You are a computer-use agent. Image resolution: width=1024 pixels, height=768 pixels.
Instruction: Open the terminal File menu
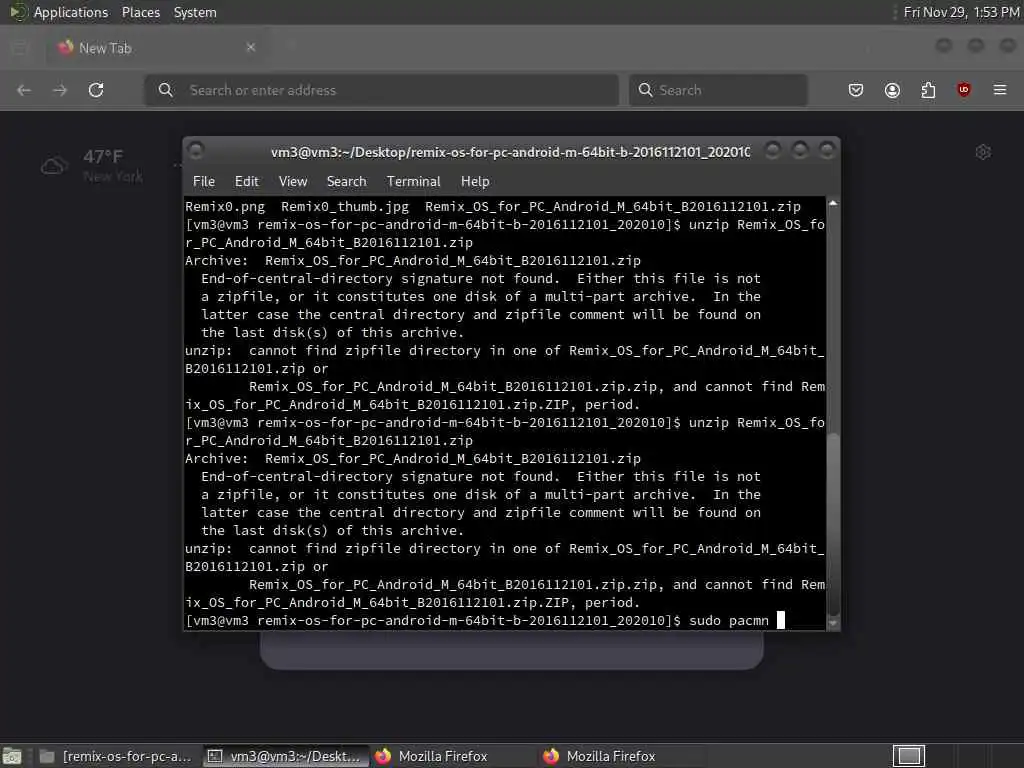click(x=204, y=182)
